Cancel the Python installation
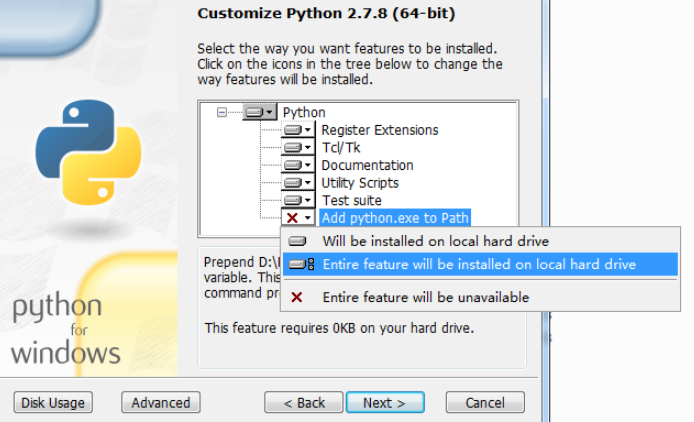The width and height of the screenshot is (694, 422). [485, 403]
